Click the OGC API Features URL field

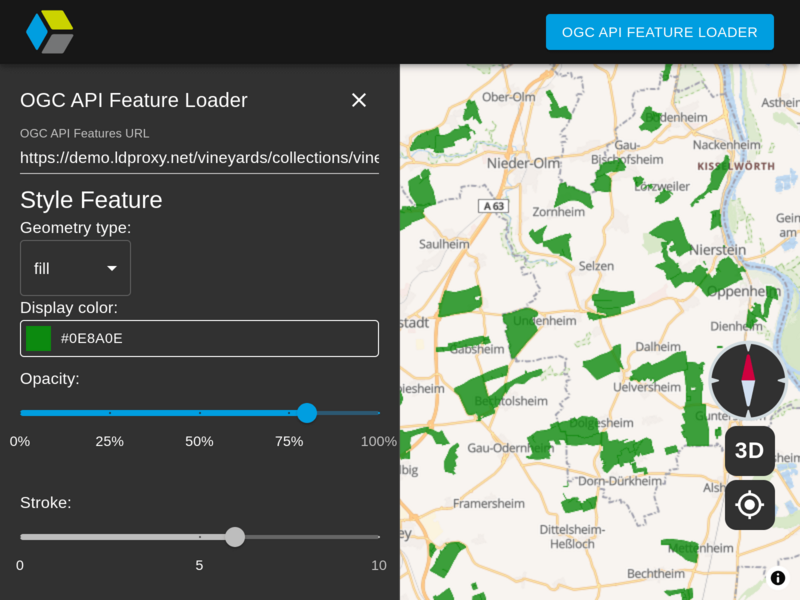(199, 158)
